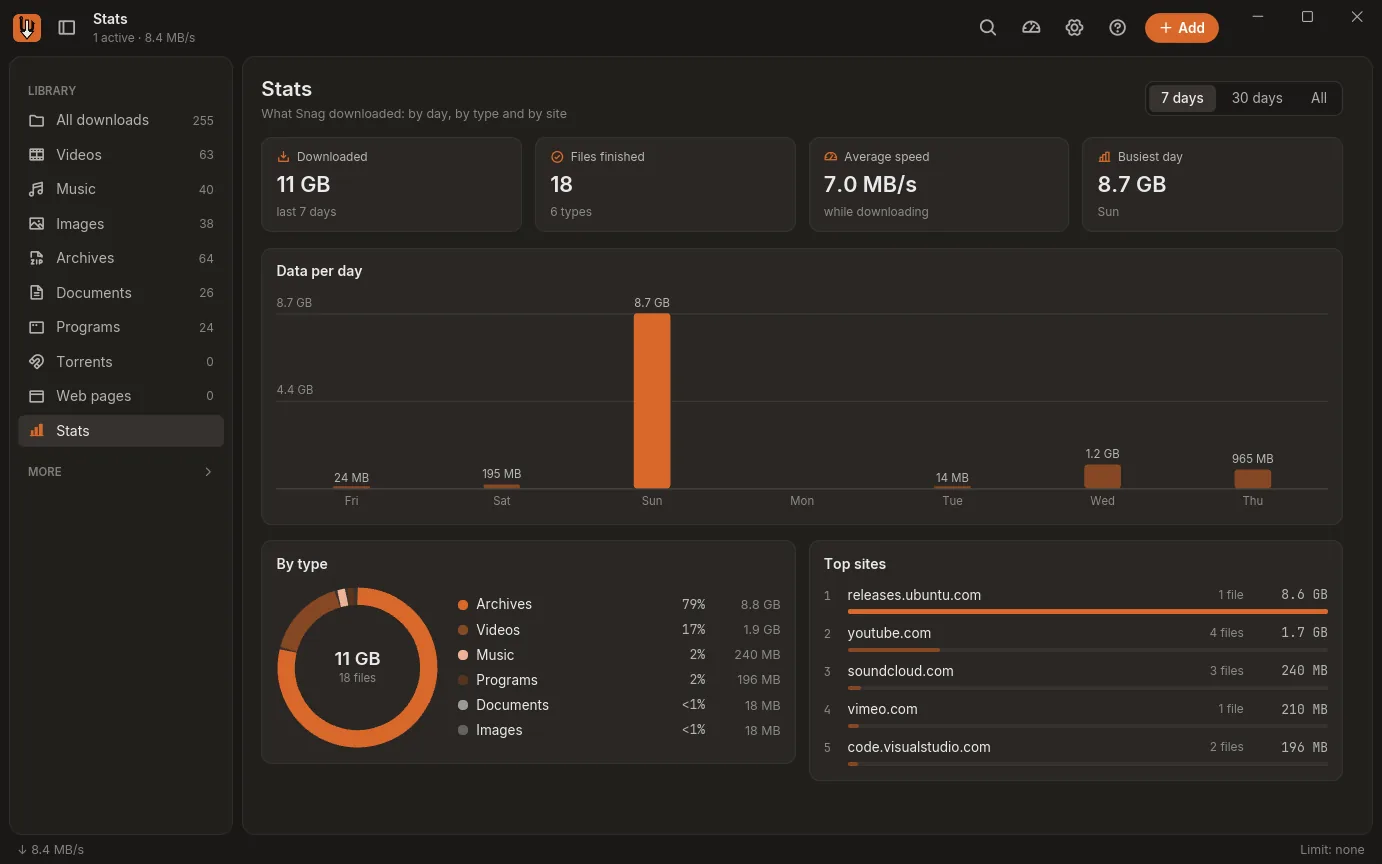Click the Archives zip icon

(37, 258)
